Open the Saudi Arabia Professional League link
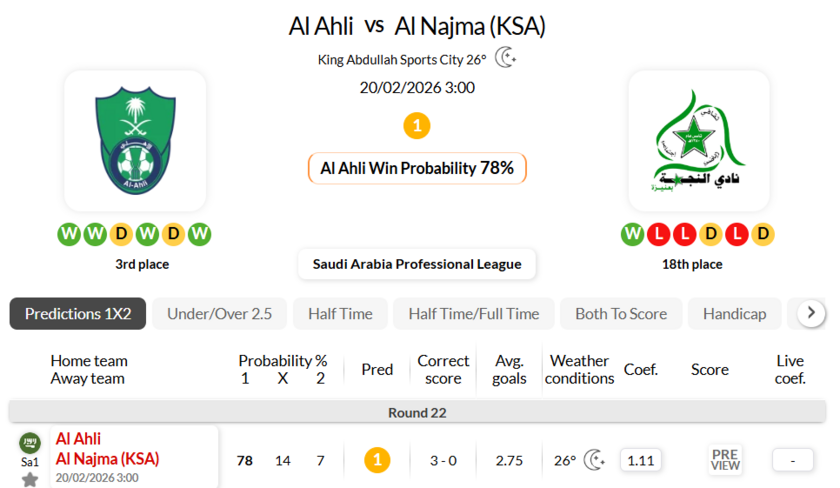840x488 pixels. [x=417, y=264]
